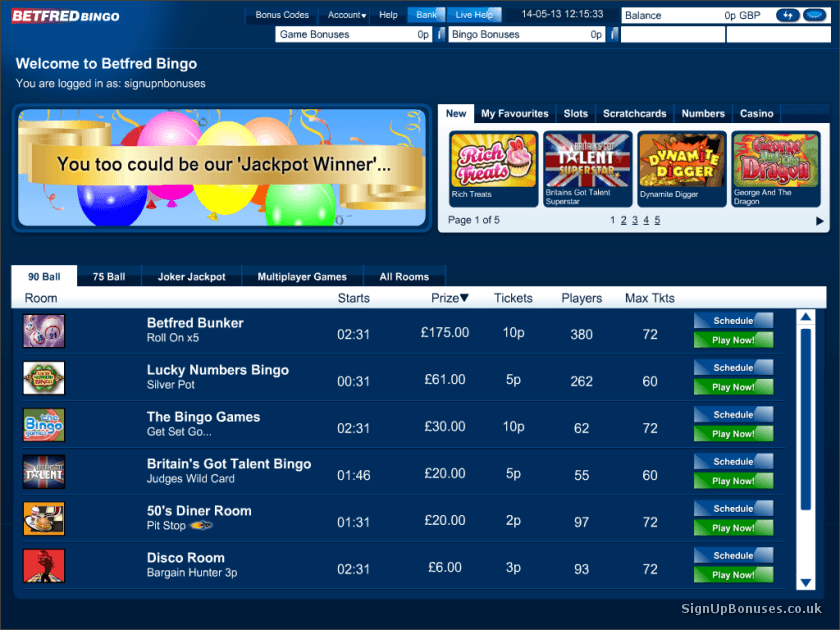Click the scroll up arrow in room list
Viewport: 840px width, 630px height.
click(x=806, y=317)
